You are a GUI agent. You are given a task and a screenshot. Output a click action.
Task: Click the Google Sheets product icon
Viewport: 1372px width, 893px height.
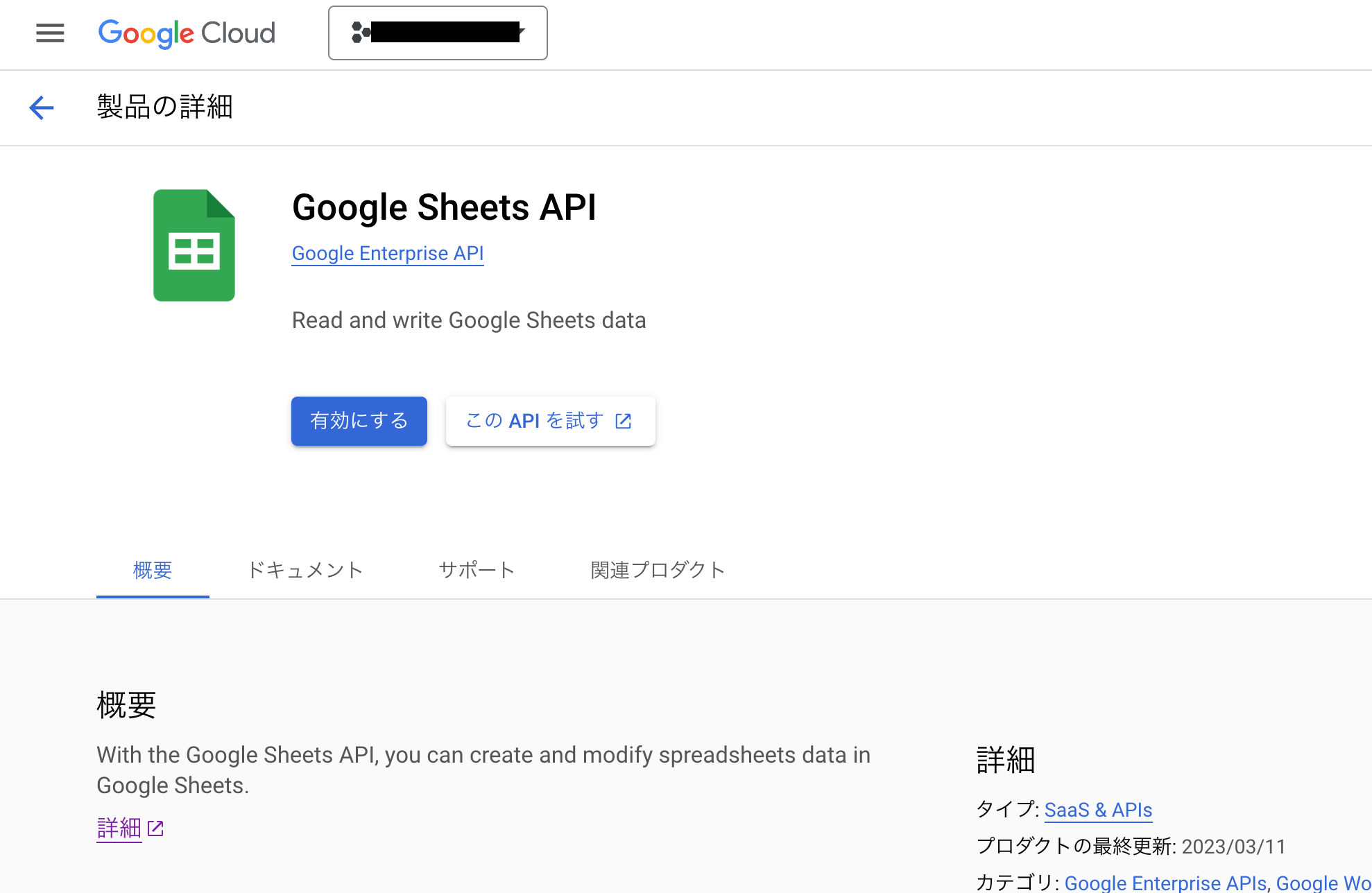(x=194, y=245)
